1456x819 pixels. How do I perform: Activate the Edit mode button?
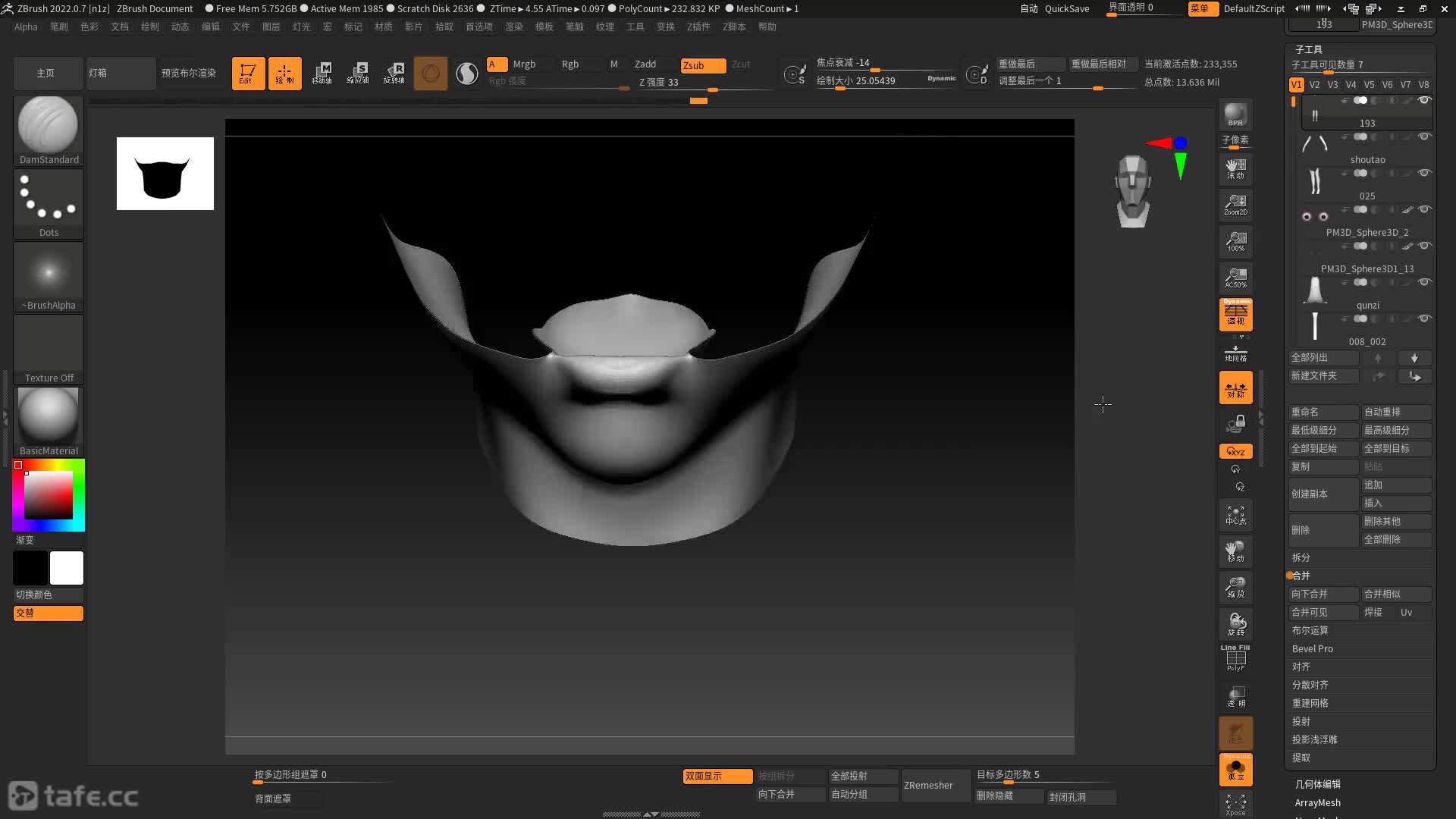coord(248,74)
